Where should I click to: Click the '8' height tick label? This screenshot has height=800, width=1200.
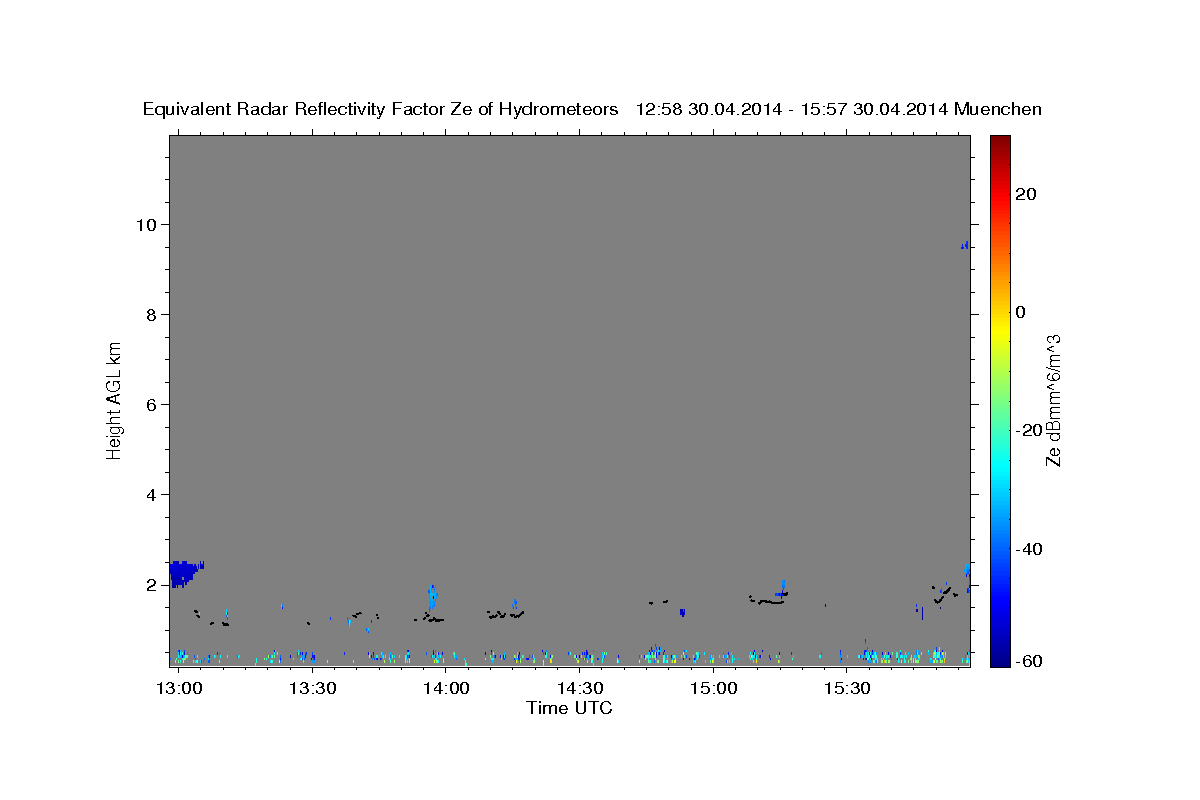point(153,315)
